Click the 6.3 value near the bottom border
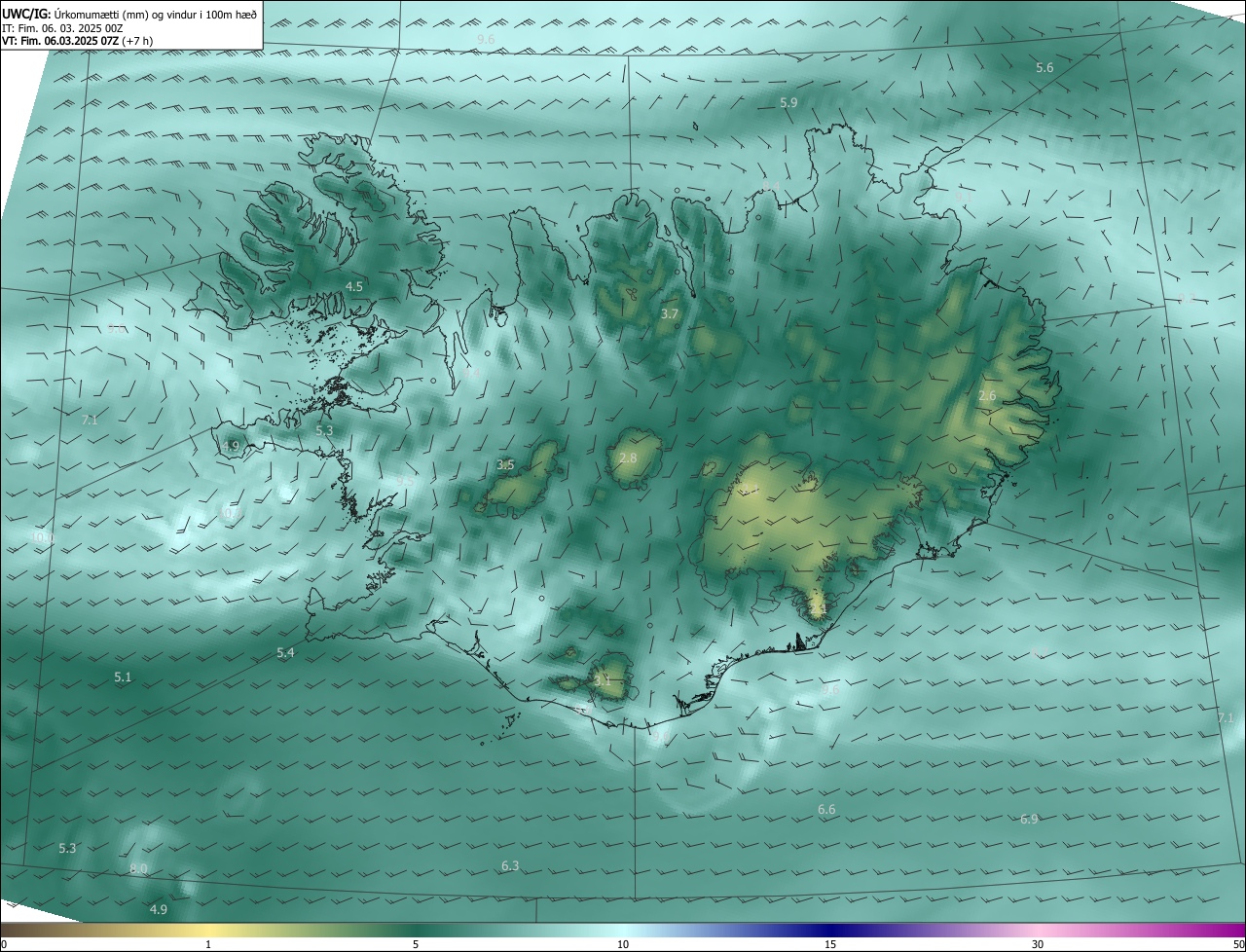Image resolution: width=1246 pixels, height=952 pixels. [510, 865]
